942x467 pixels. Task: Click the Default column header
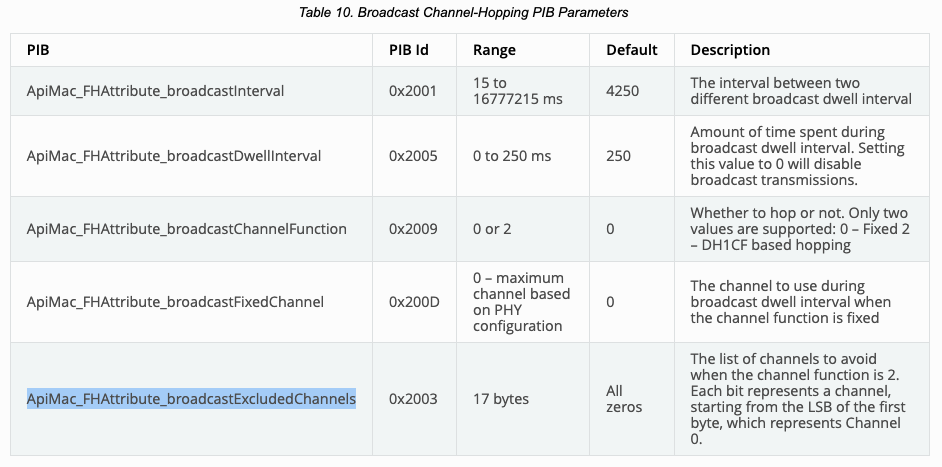click(631, 50)
